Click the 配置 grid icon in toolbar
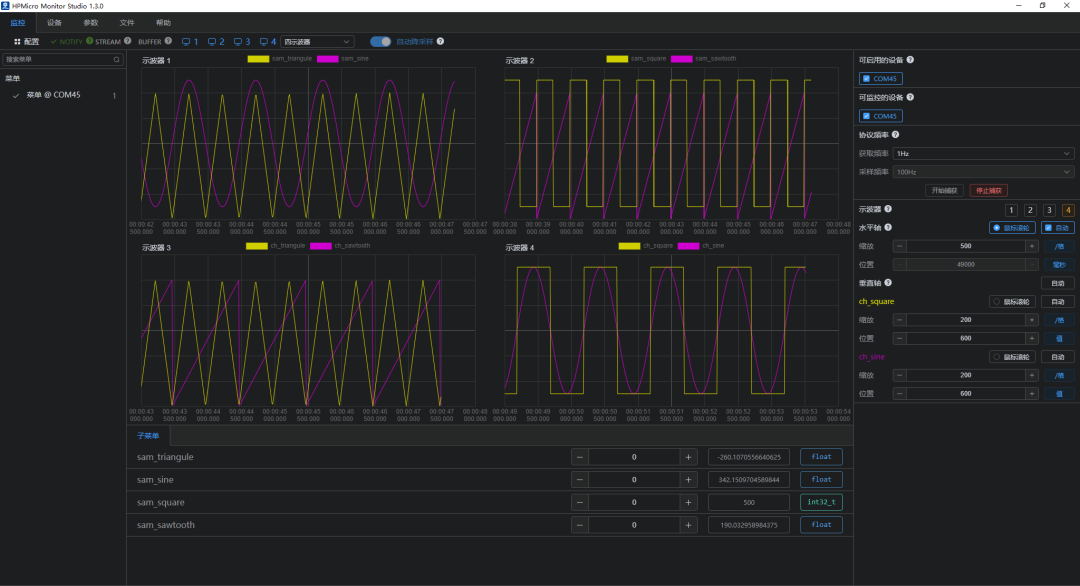Image resolution: width=1080 pixels, height=586 pixels. click(x=17, y=42)
